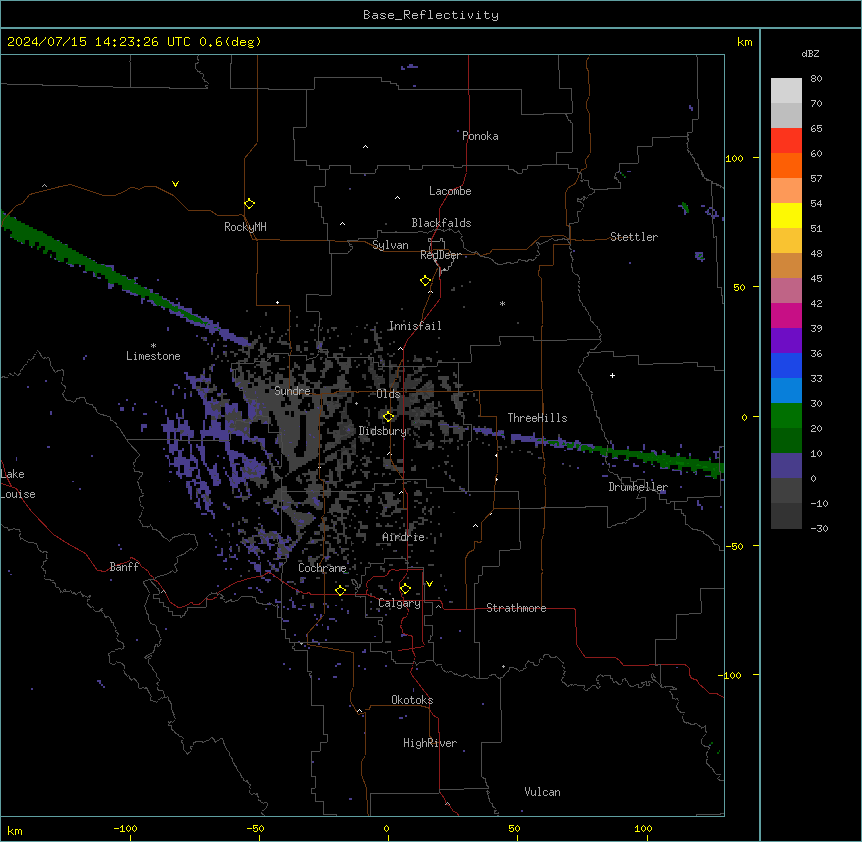
Task: Click the Strathmore label
Action: pyautogui.click(x=516, y=608)
